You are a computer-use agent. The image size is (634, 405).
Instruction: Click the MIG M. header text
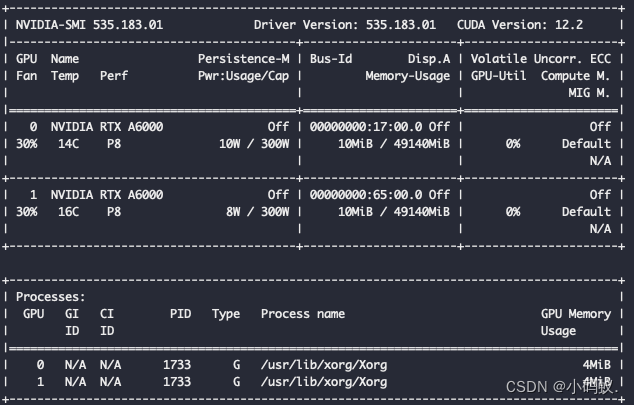589,93
